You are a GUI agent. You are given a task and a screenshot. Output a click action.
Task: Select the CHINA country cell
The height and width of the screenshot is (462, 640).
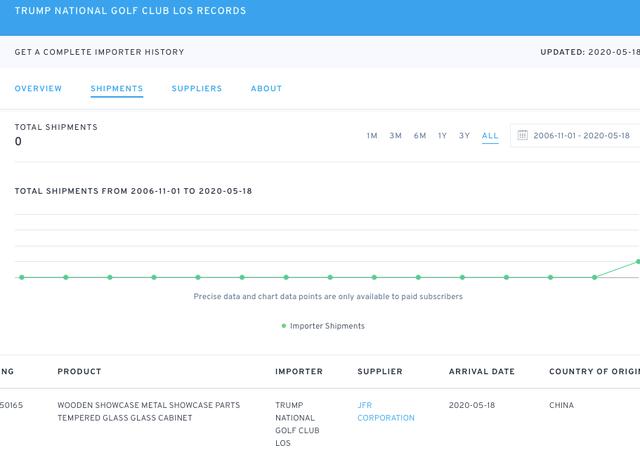click(561, 405)
